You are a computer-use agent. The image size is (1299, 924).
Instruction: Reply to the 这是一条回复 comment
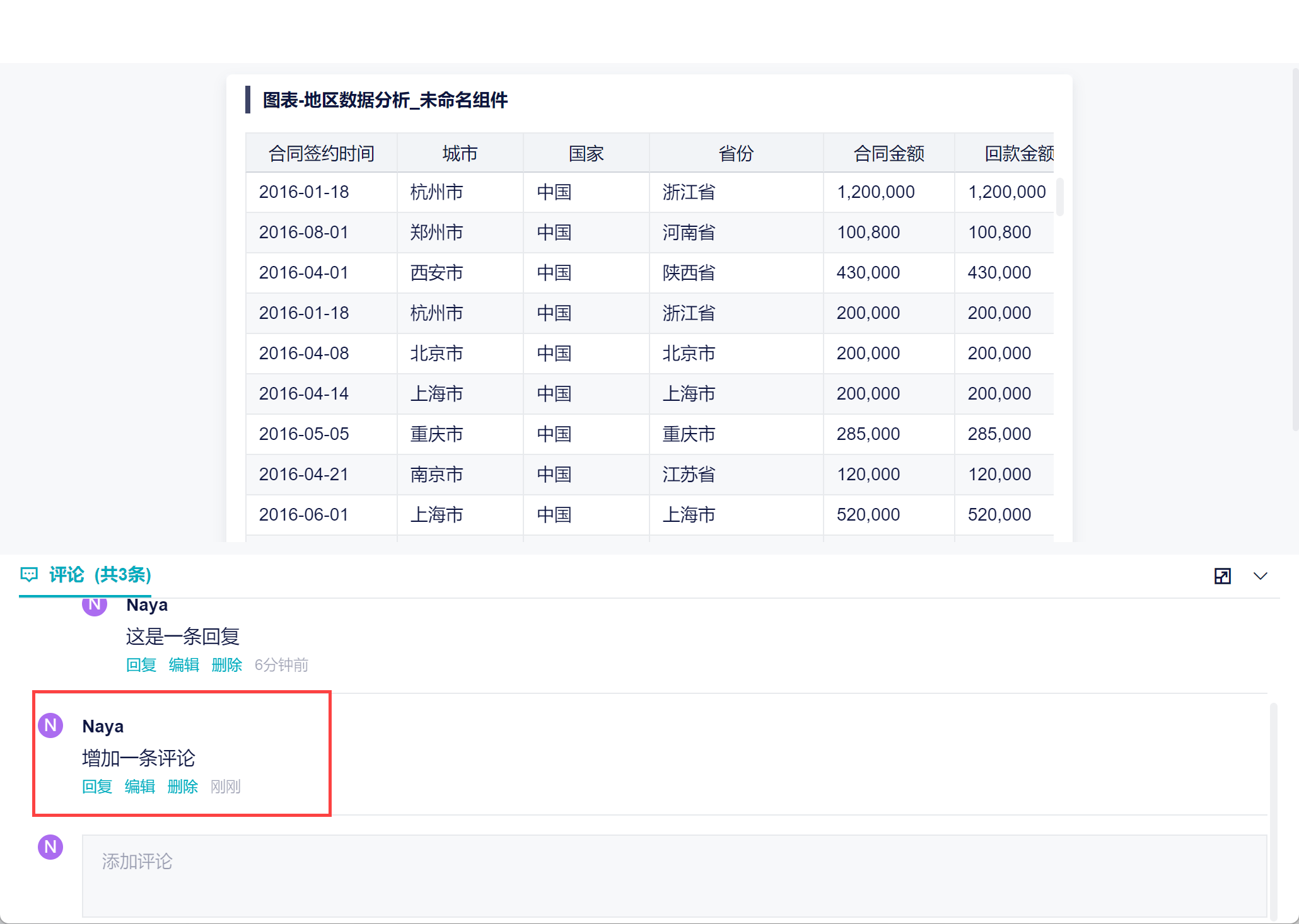click(141, 665)
